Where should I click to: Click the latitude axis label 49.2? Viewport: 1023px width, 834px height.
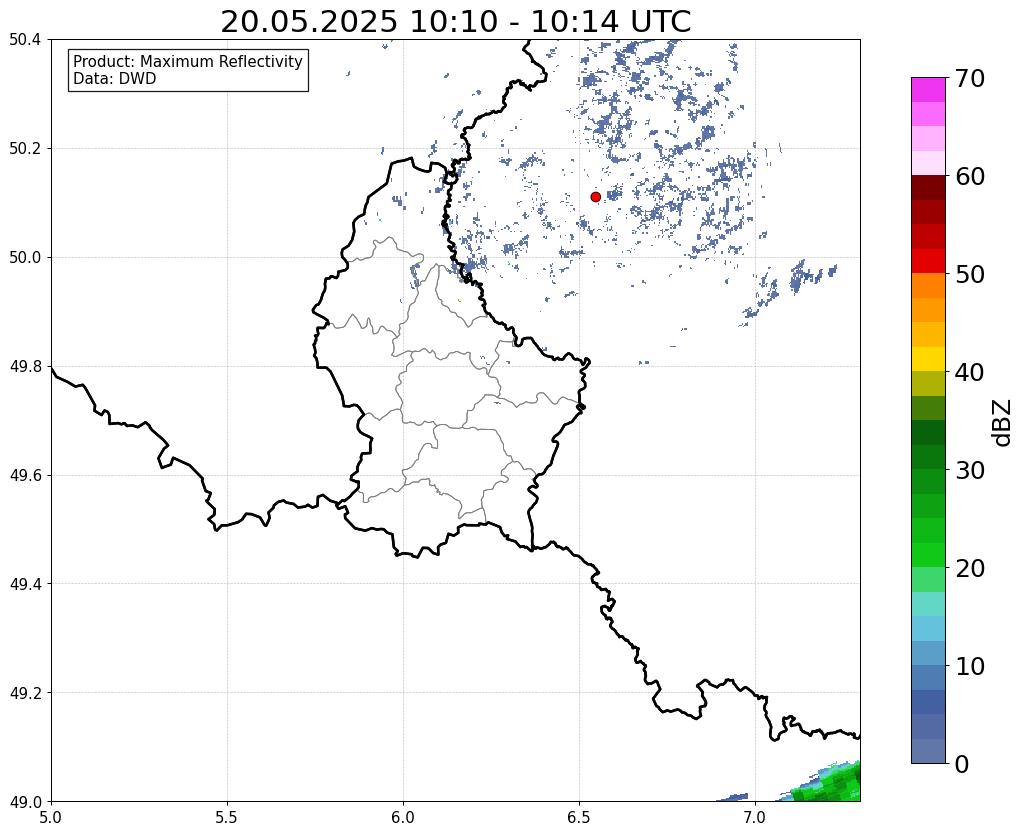[x=25, y=693]
